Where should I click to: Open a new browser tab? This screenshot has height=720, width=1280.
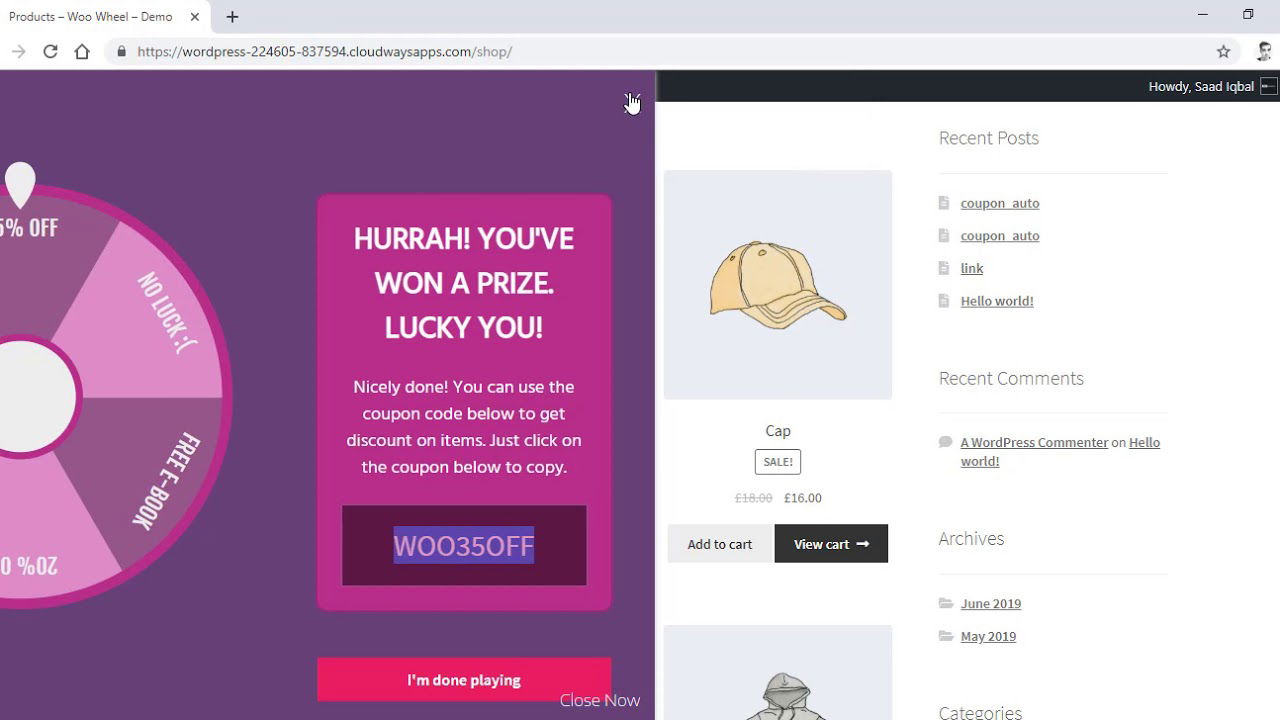[x=232, y=17]
